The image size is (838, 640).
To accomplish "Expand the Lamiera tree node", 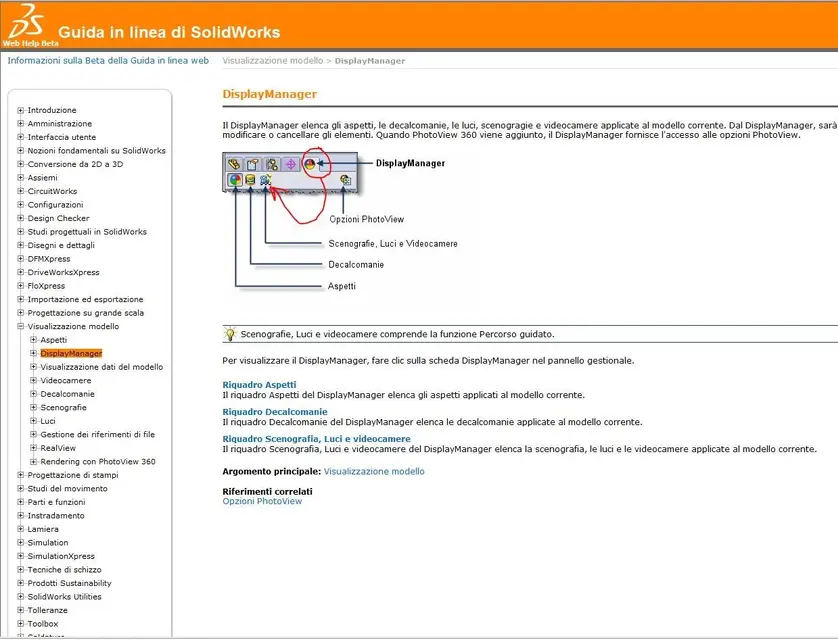I will (20, 529).
